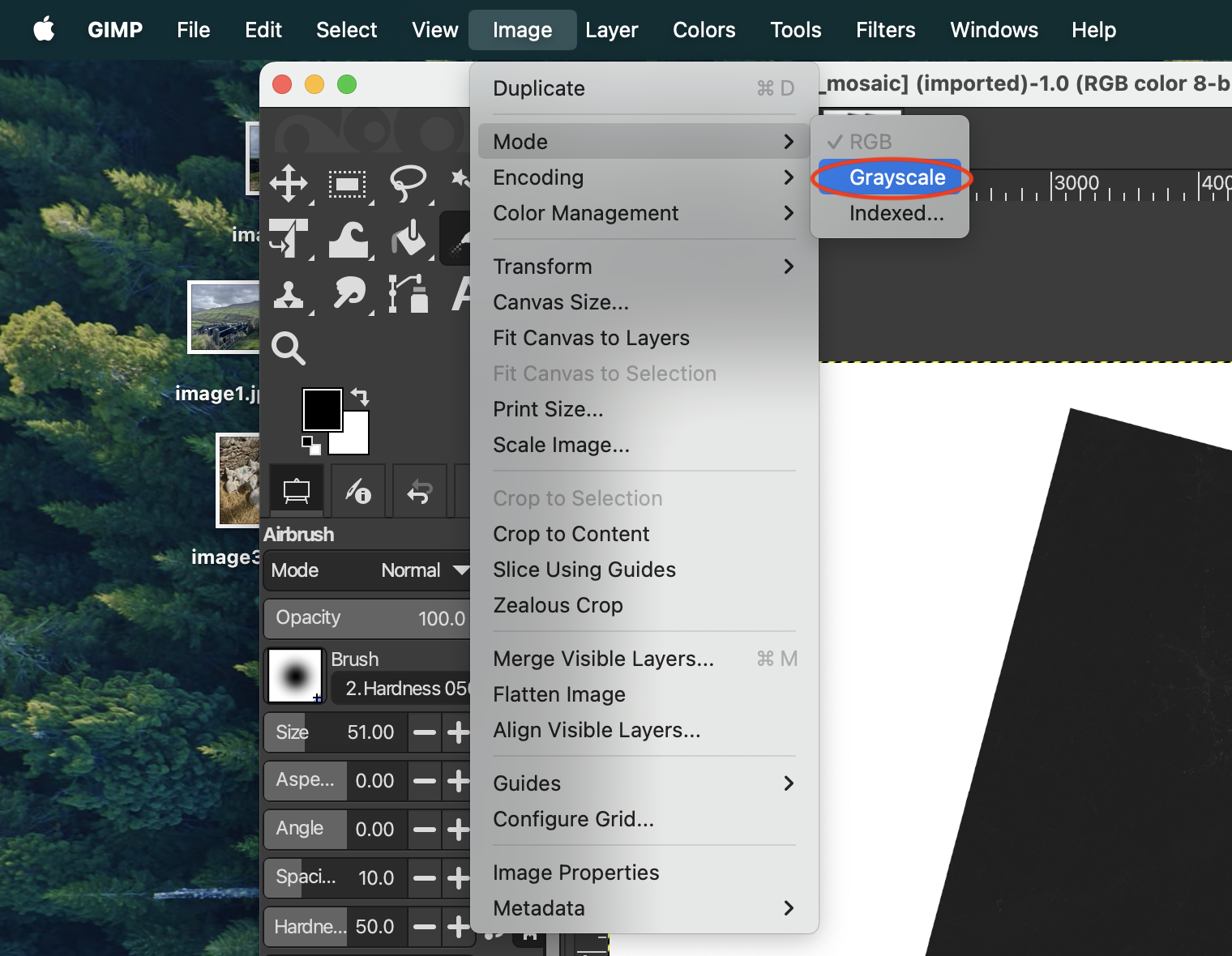This screenshot has width=1232, height=956.
Task: Open the Apple menu
Action: (x=44, y=30)
